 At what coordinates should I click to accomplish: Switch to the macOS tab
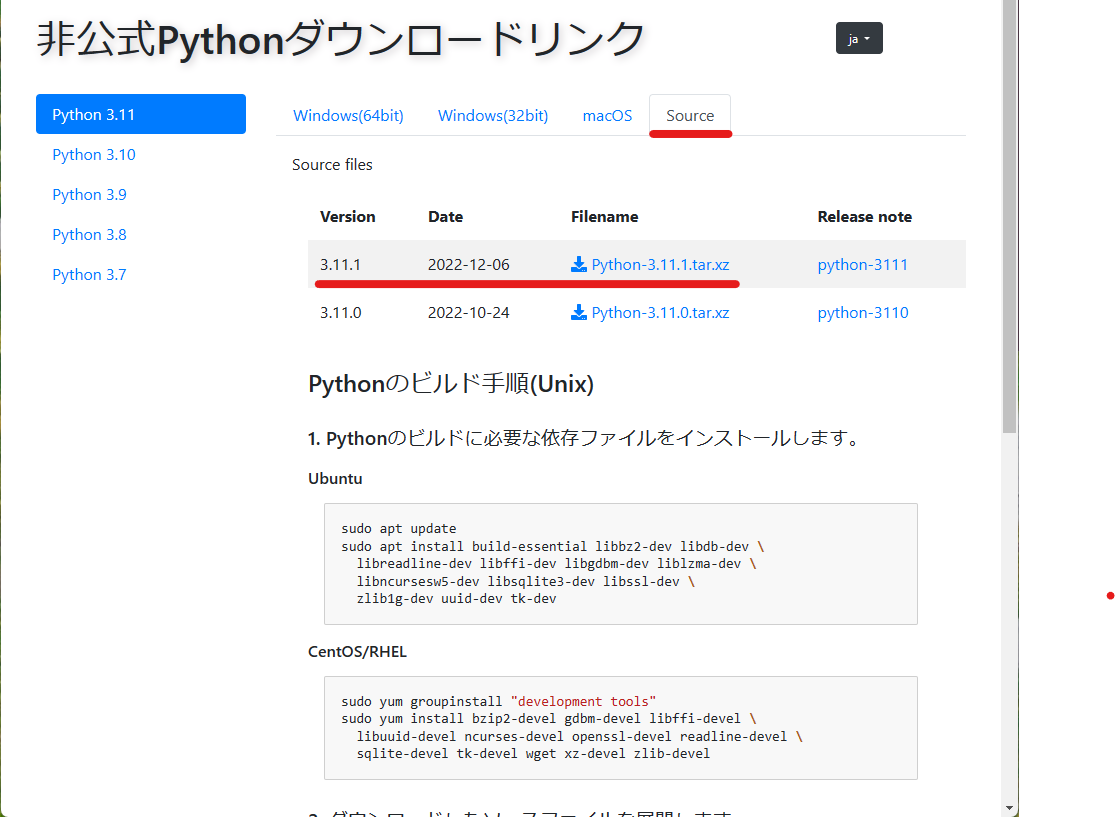607,115
